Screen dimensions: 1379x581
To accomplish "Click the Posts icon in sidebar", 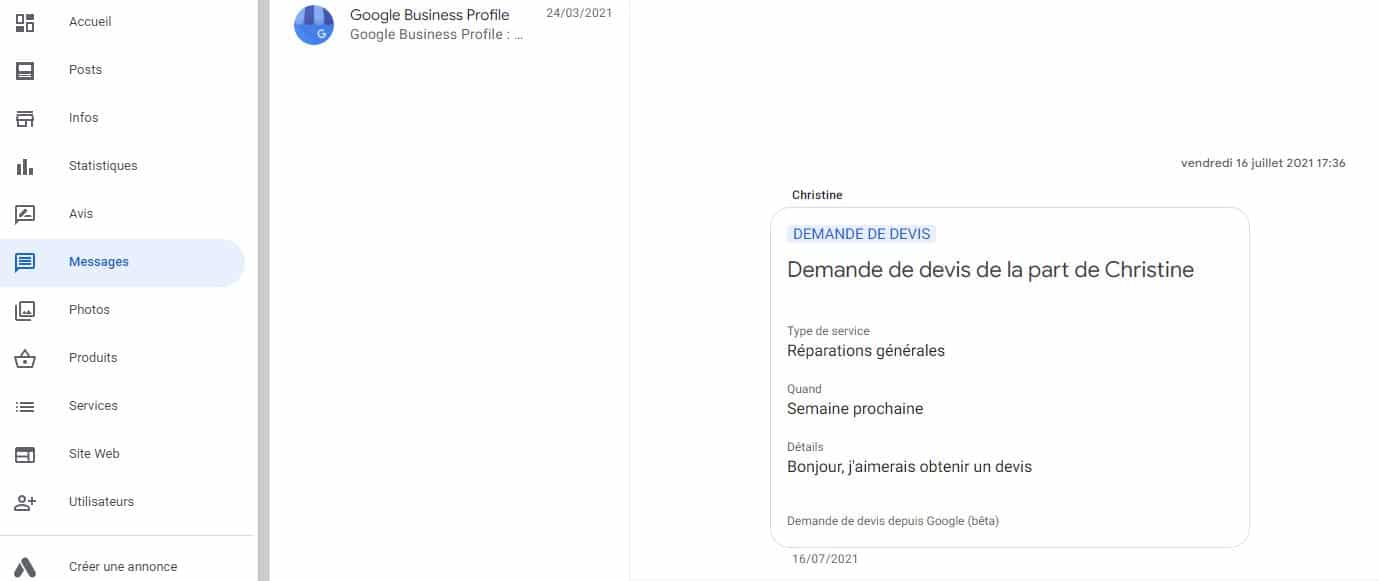I will [x=25, y=70].
